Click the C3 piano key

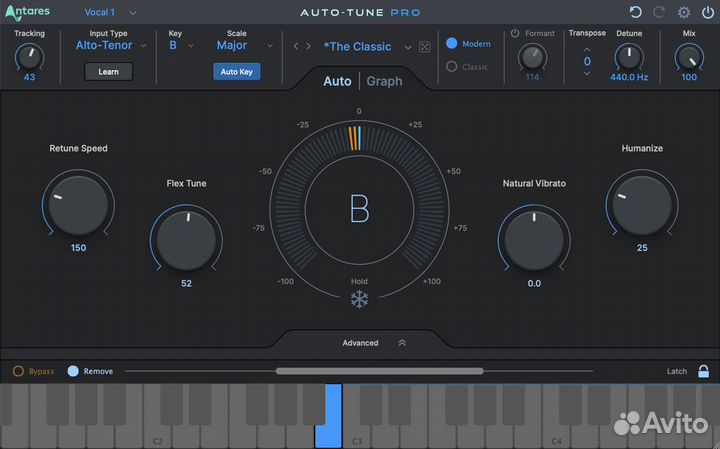tap(357, 435)
